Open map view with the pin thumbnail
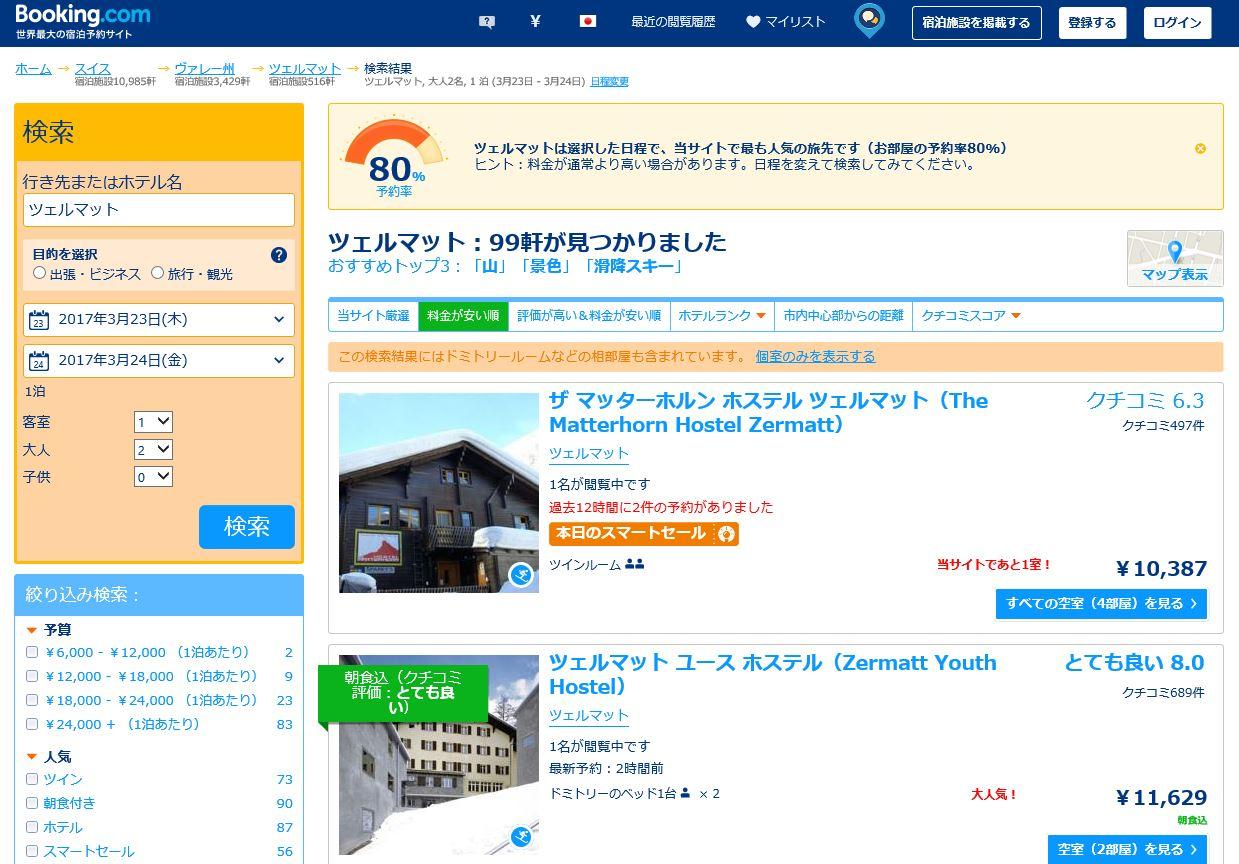This screenshot has height=864, width=1239. [x=1175, y=258]
